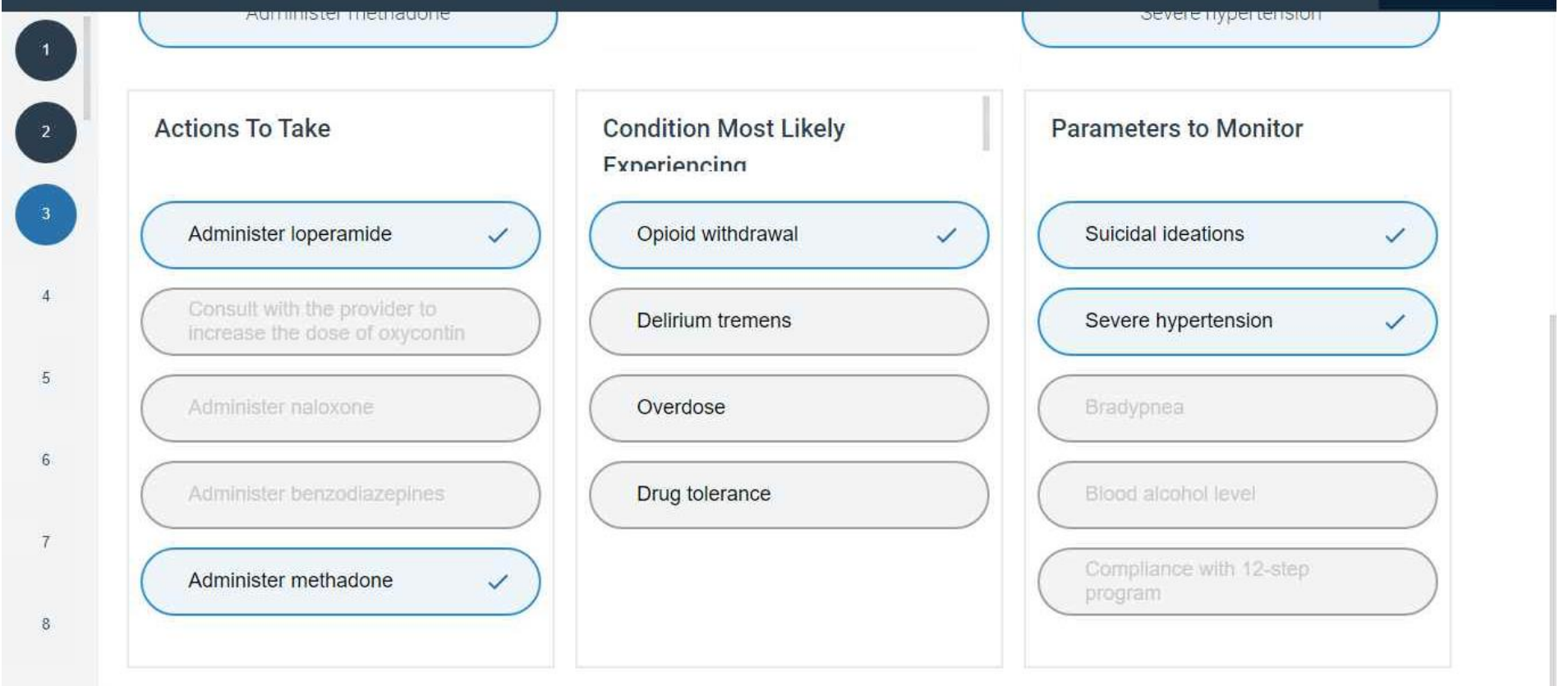Toggle Opioid withdrawal selection
1568x686 pixels.
pyautogui.click(x=789, y=235)
